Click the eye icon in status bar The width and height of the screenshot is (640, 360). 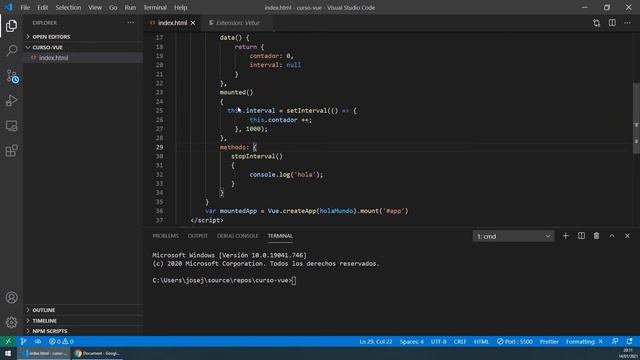[x=38, y=341]
